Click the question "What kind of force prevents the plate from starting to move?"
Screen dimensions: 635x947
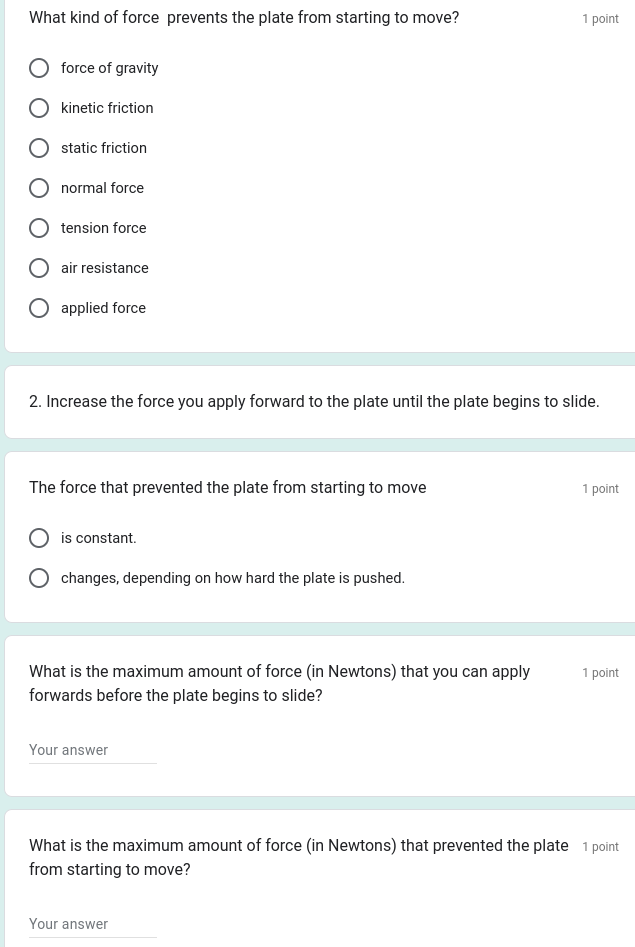244,18
